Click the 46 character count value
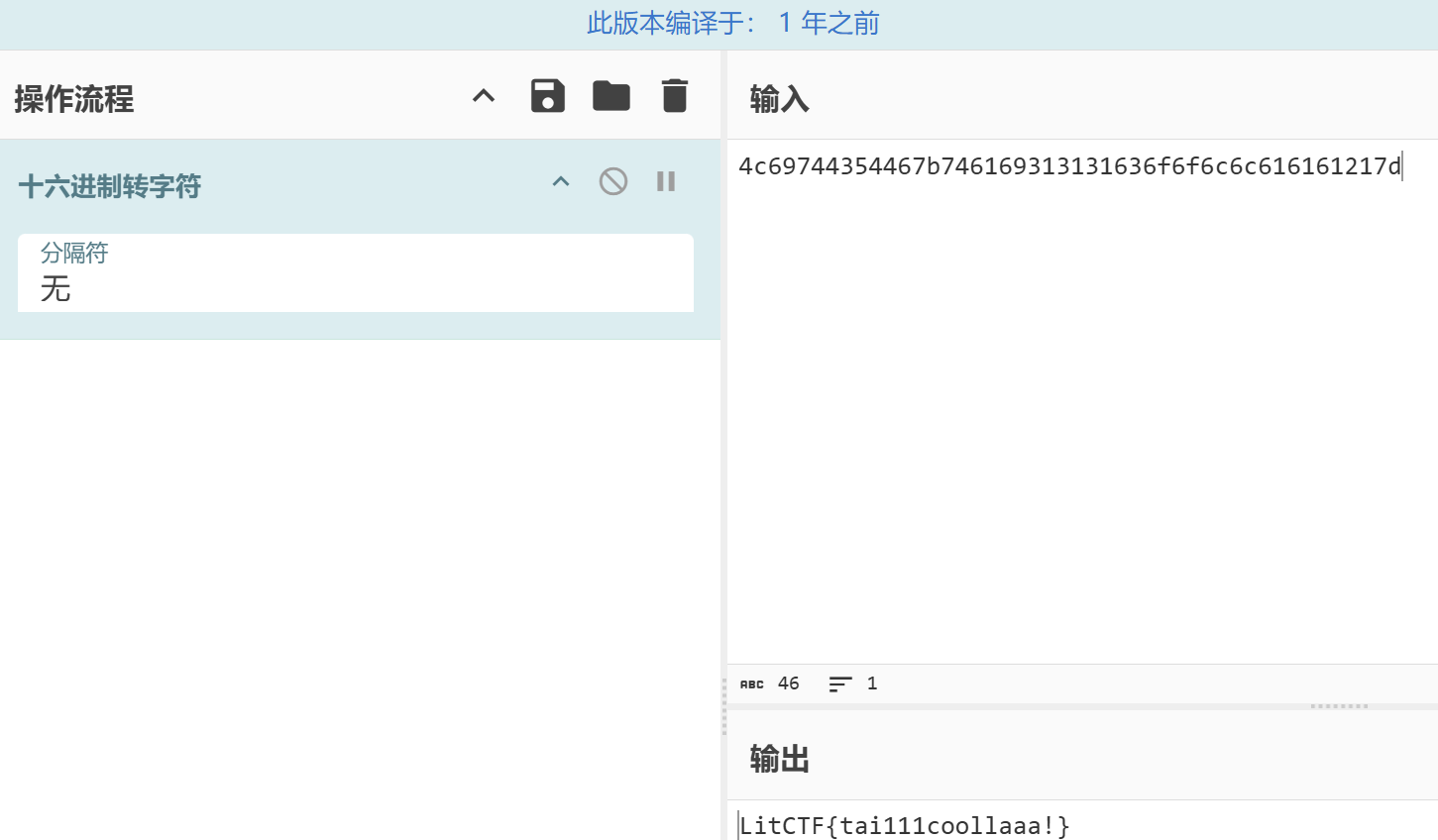1438x840 pixels. (x=789, y=683)
